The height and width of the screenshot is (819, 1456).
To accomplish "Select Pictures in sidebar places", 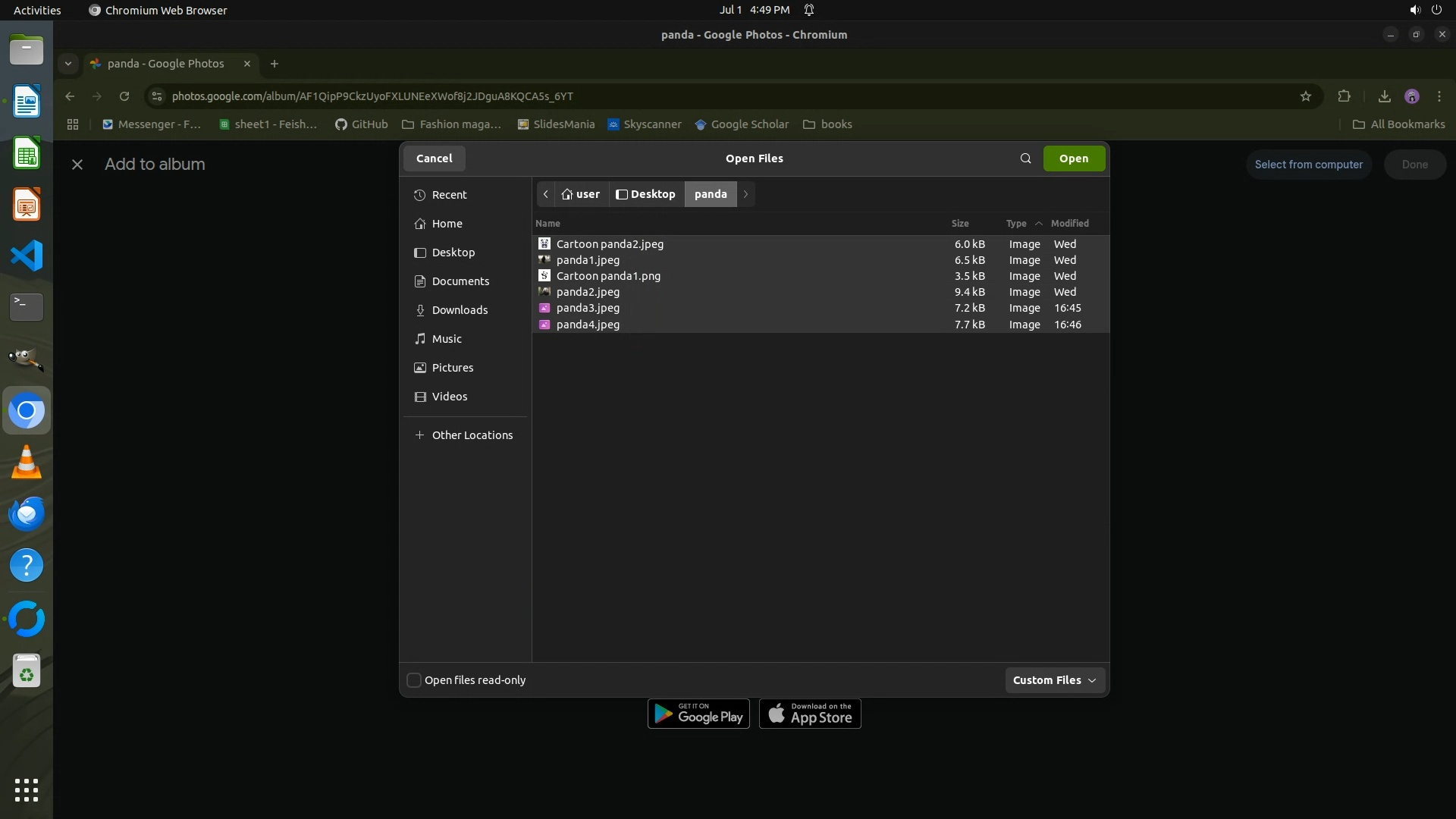I will pos(452,368).
